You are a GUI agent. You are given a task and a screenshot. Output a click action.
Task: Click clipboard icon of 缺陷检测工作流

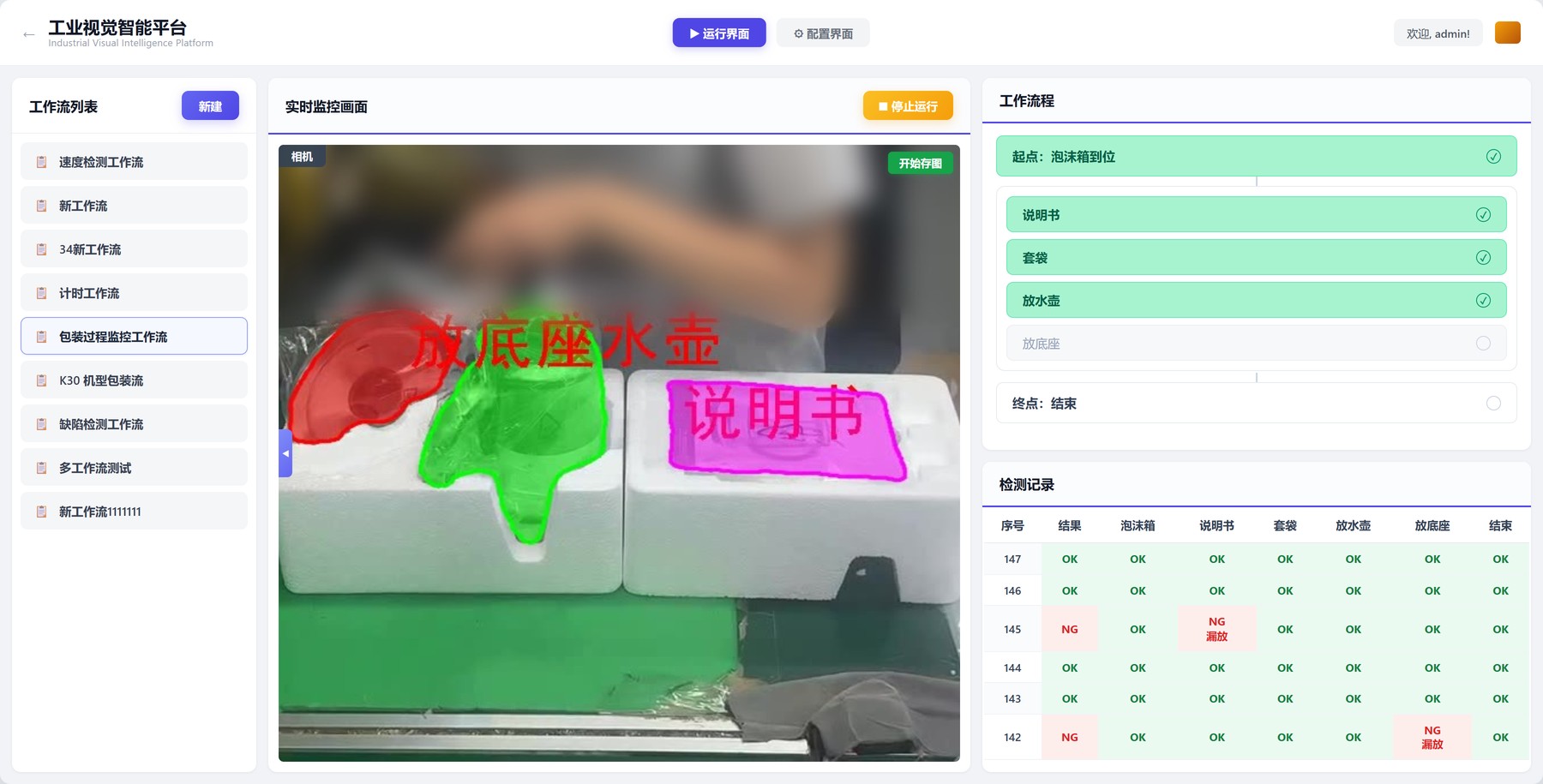(x=41, y=424)
